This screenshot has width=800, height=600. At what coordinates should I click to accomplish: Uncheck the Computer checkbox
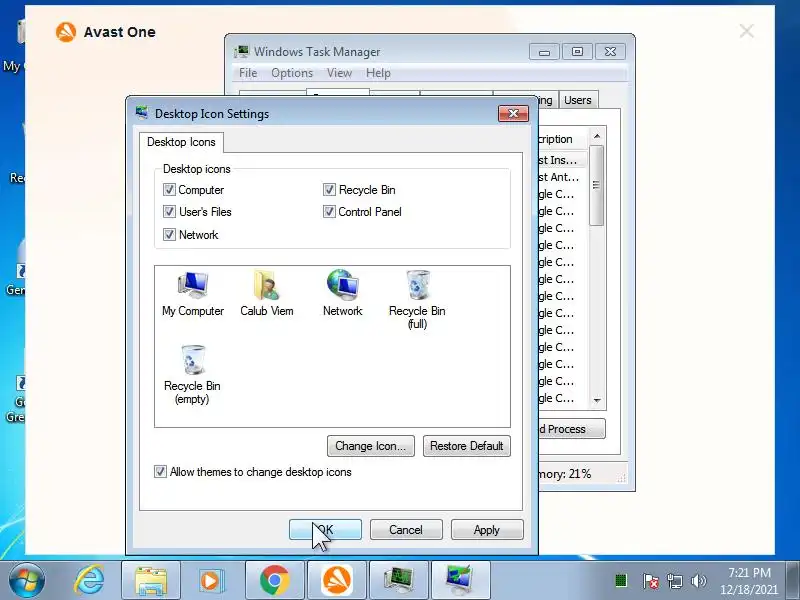coord(169,190)
